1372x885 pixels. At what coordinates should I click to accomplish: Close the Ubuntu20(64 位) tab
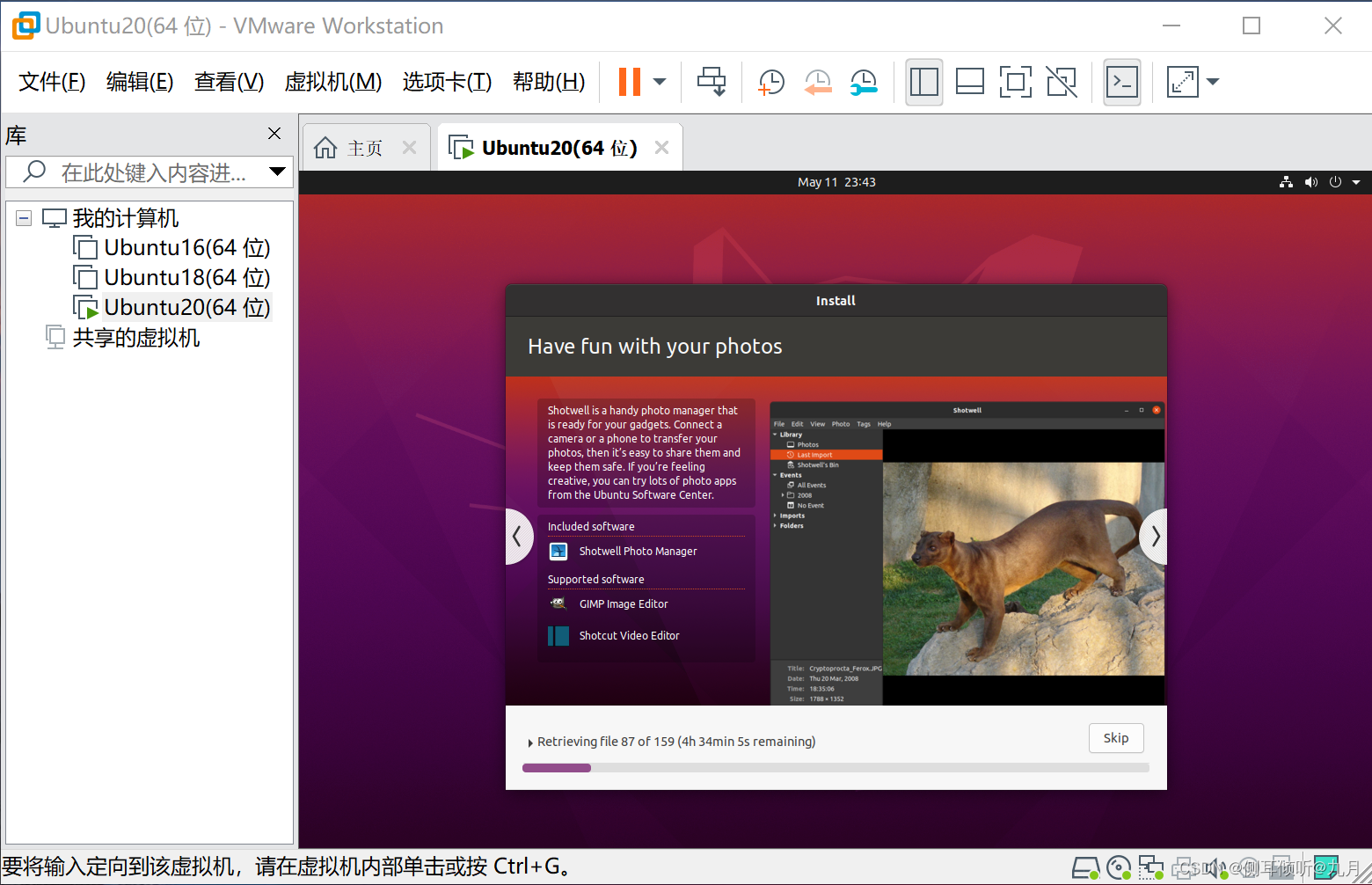coord(662,148)
